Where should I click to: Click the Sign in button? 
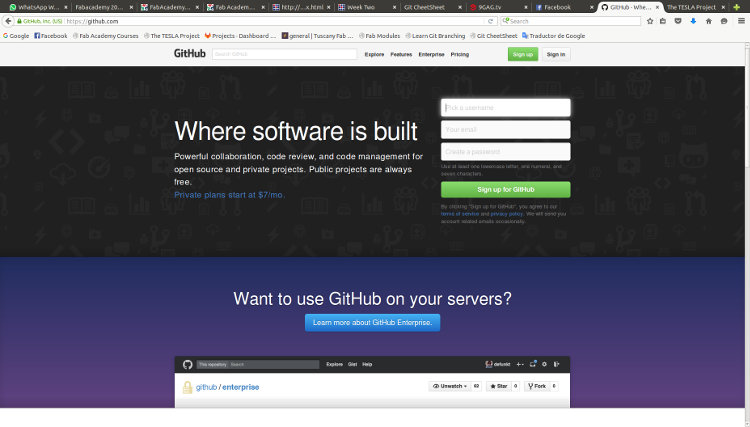point(556,55)
